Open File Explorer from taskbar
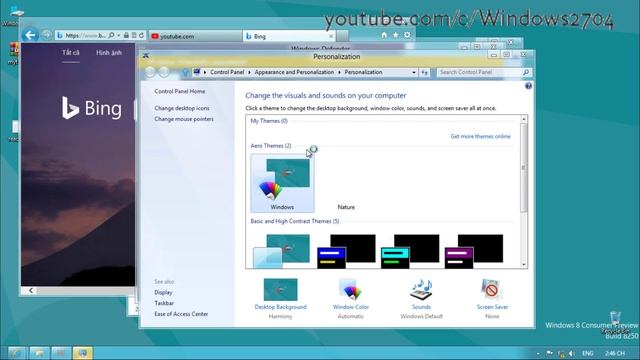Image resolution: width=640 pixels, height=360 pixels. (39, 353)
